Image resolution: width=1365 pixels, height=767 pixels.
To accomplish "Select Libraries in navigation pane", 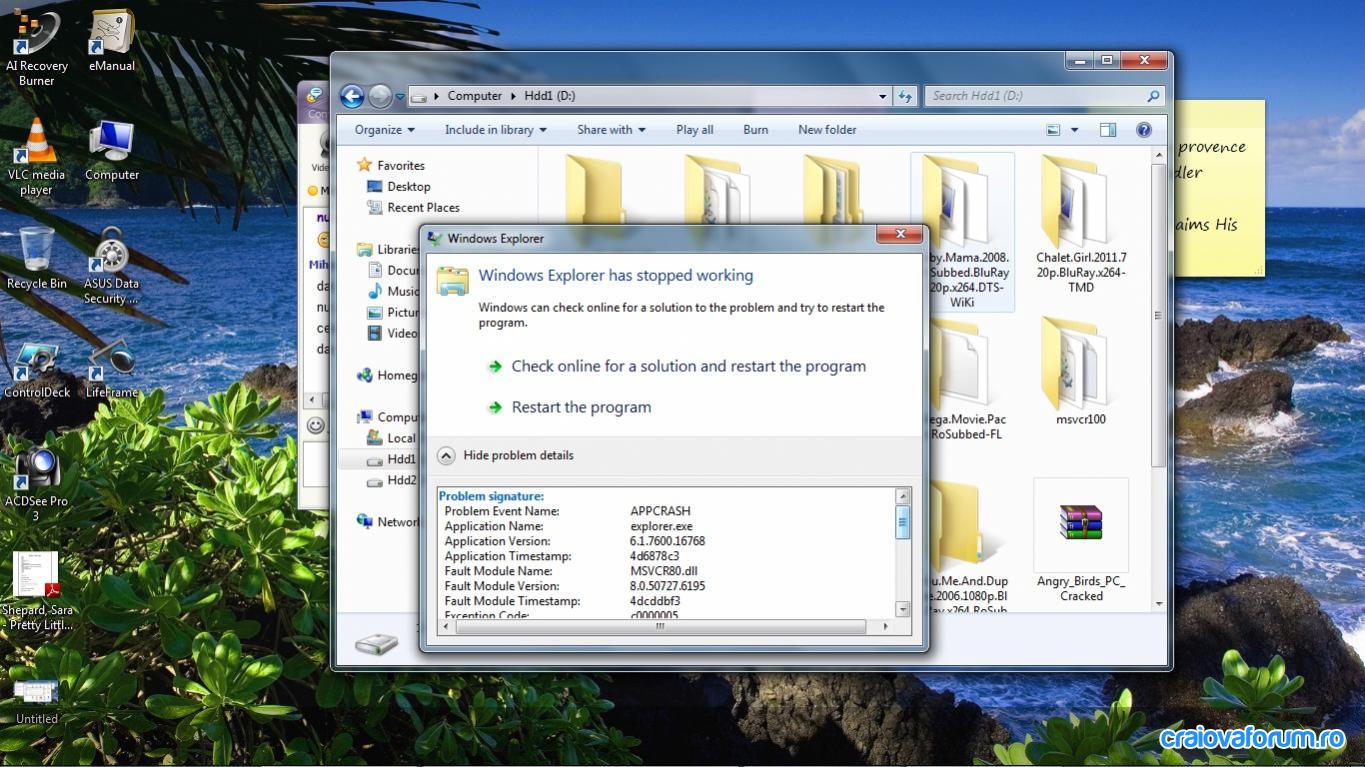I will click(x=389, y=249).
